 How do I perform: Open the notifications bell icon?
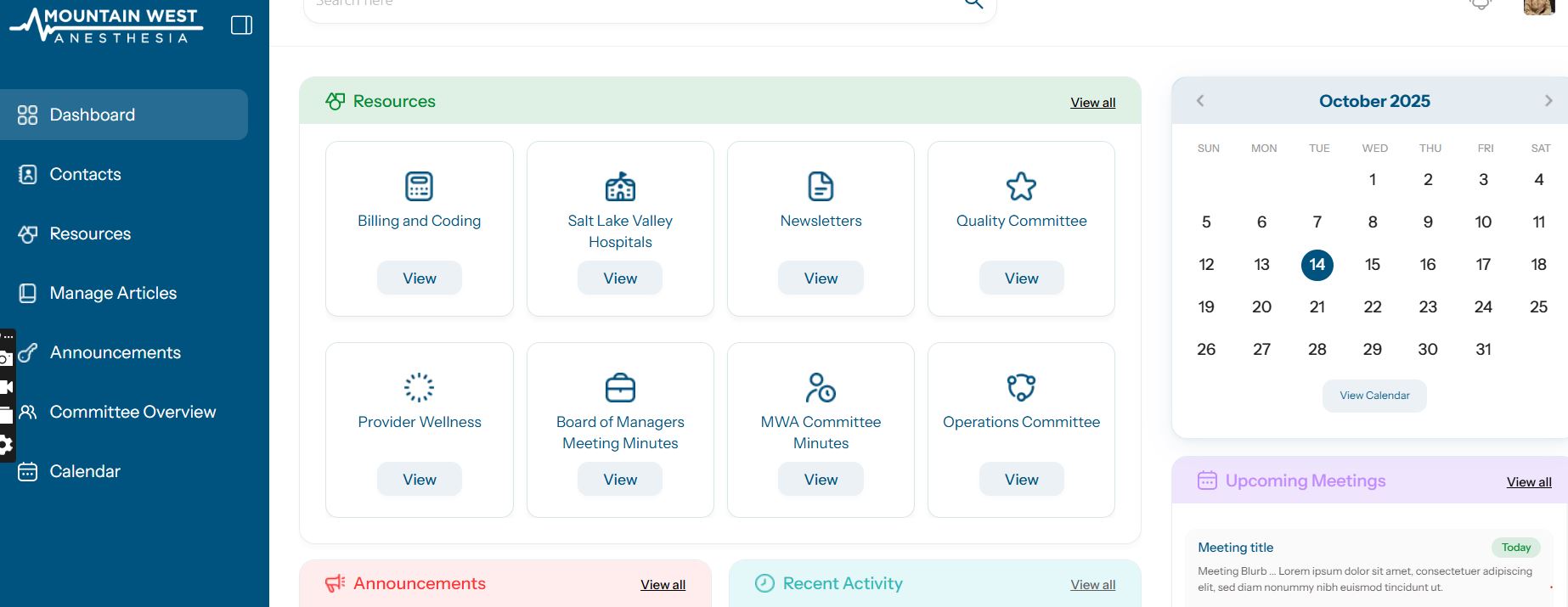pyautogui.click(x=1481, y=4)
